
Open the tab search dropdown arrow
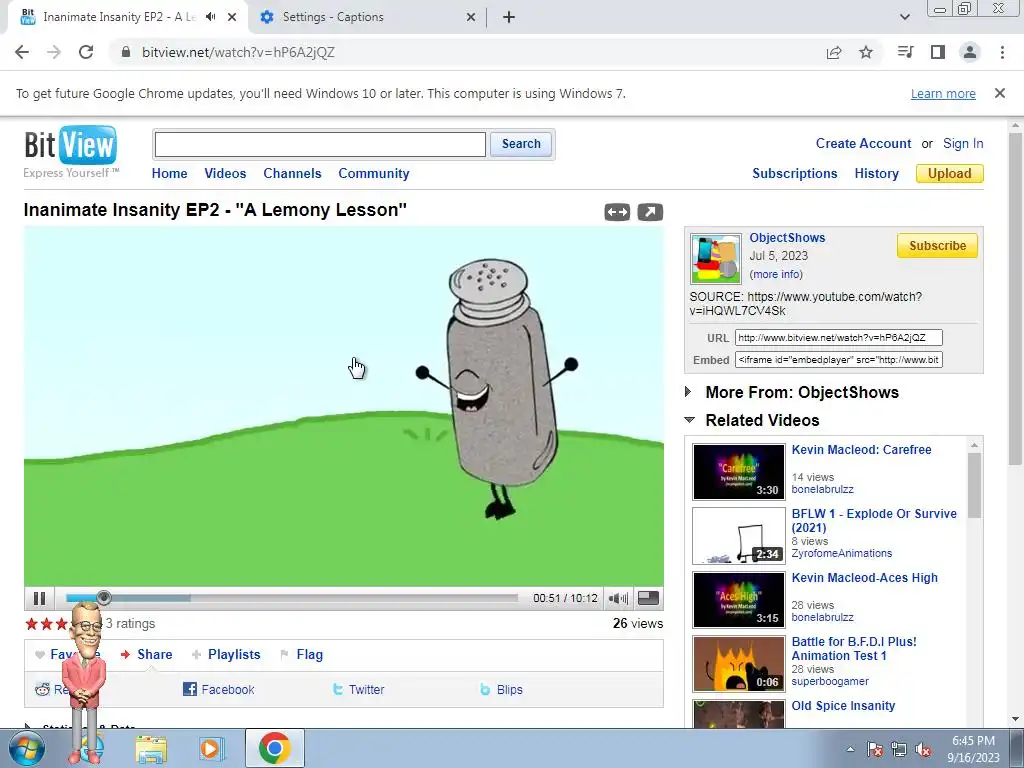point(904,17)
